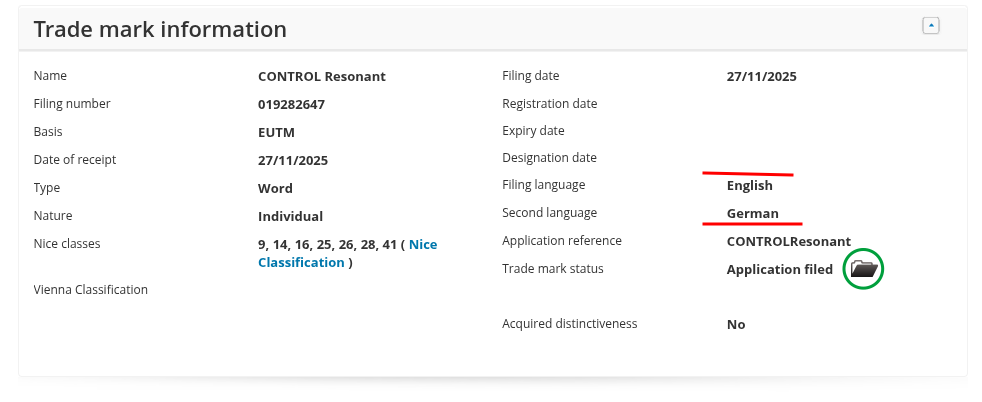Select the Word type value
The image size is (982, 402).
click(275, 188)
